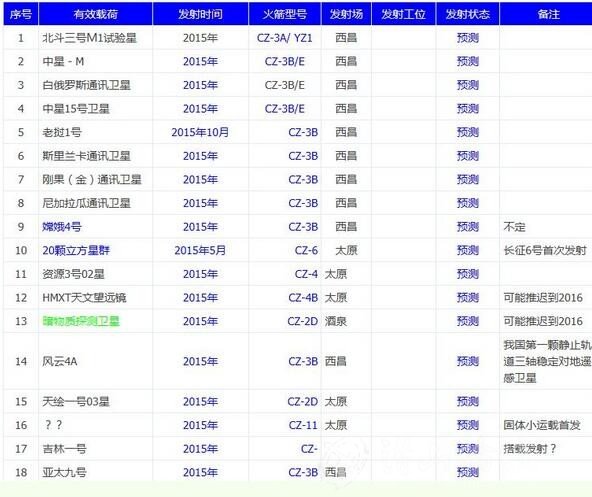The width and height of the screenshot is (592, 497).
Task: Click sequence number 14
Action: (x=21, y=361)
